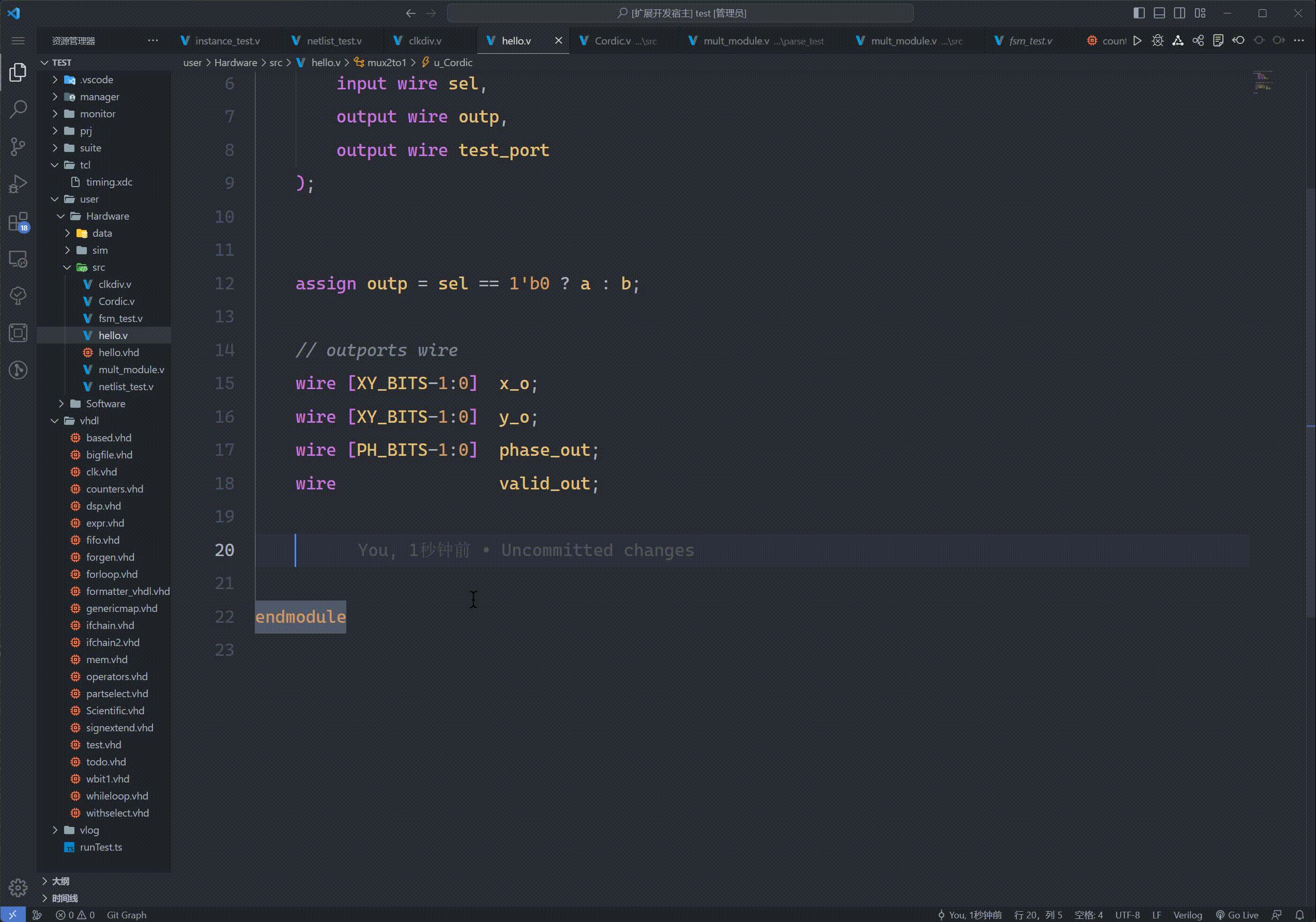The image size is (1316, 922).
Task: Select the Search icon in the activity bar
Action: pos(18,109)
